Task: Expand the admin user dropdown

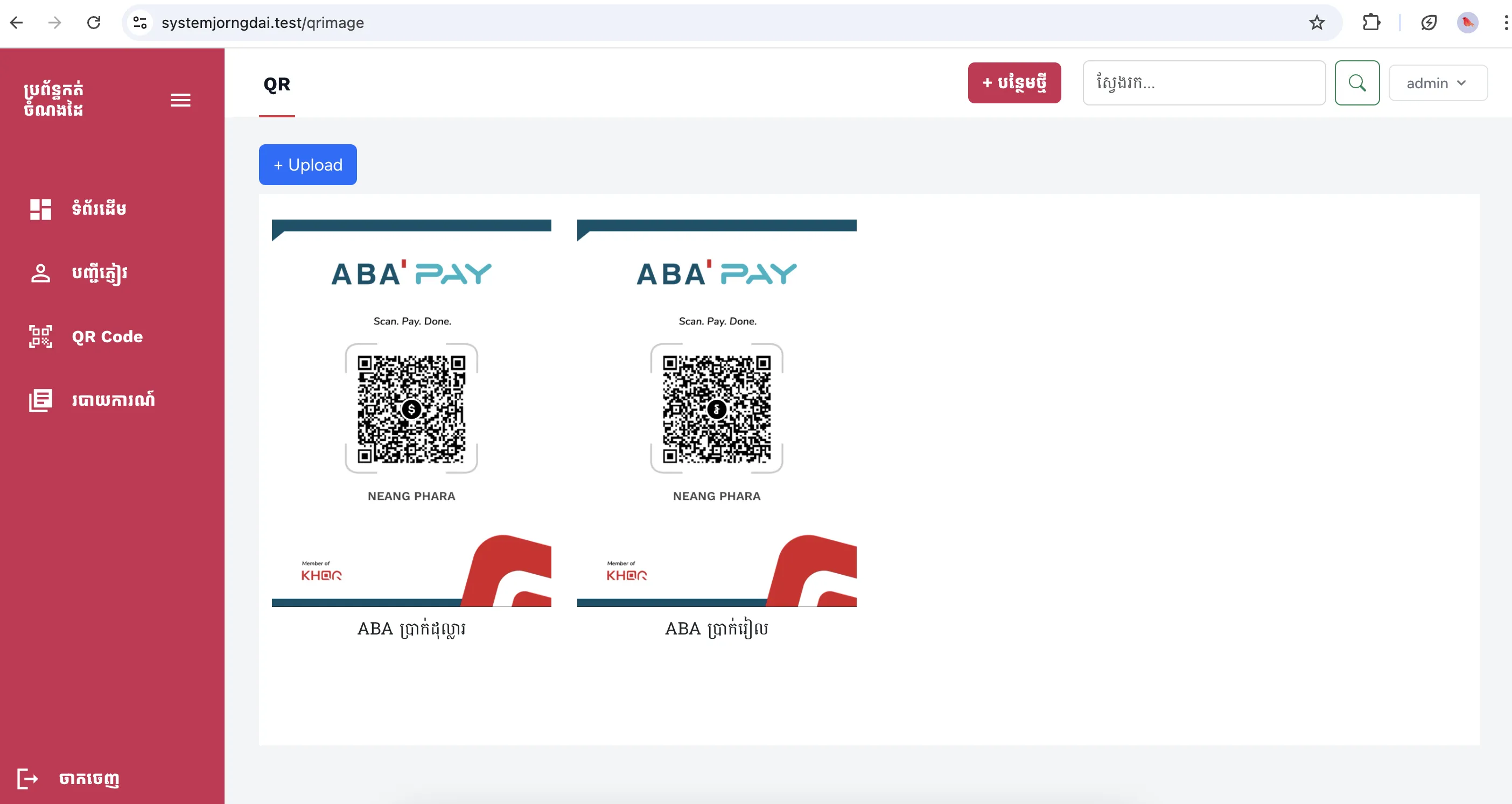Action: [x=1438, y=83]
